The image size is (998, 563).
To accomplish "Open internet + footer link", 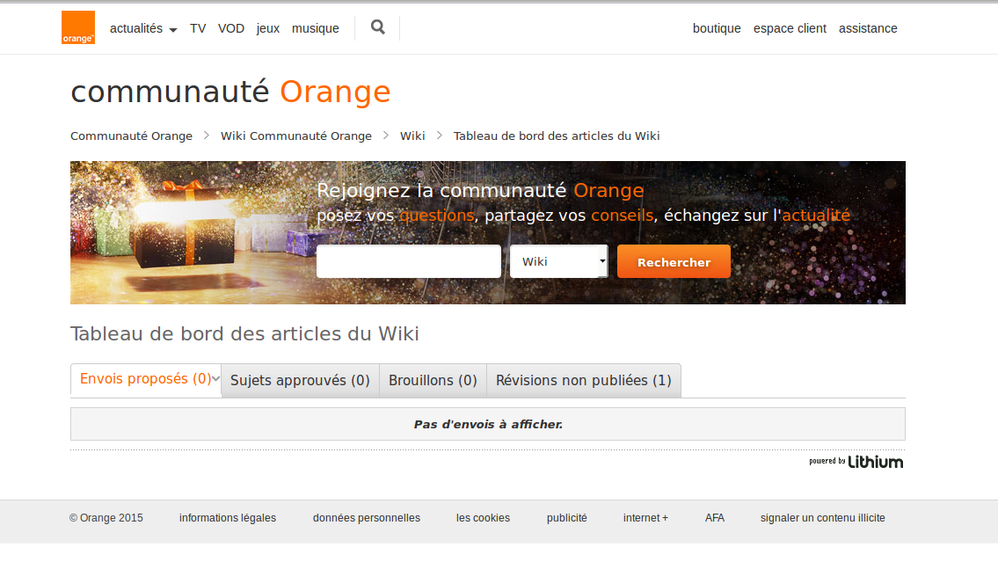I will pos(645,518).
